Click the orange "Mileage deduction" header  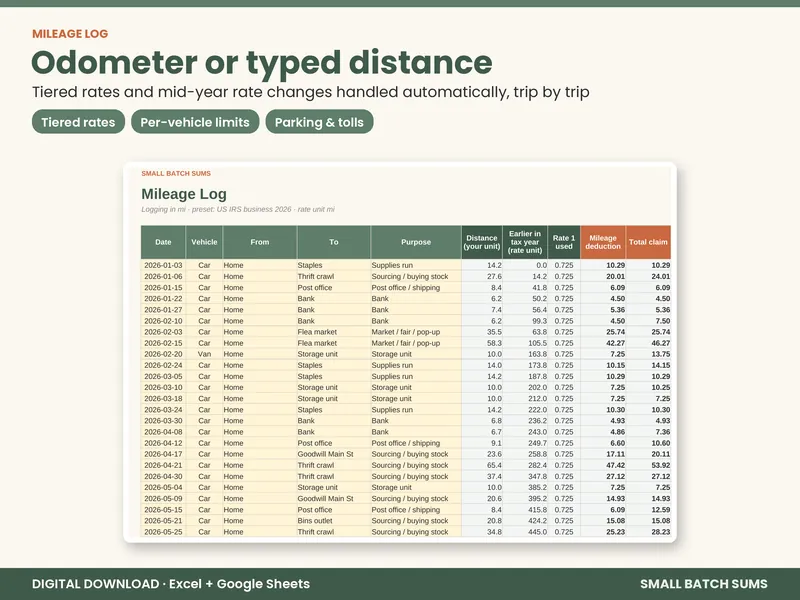(603, 242)
